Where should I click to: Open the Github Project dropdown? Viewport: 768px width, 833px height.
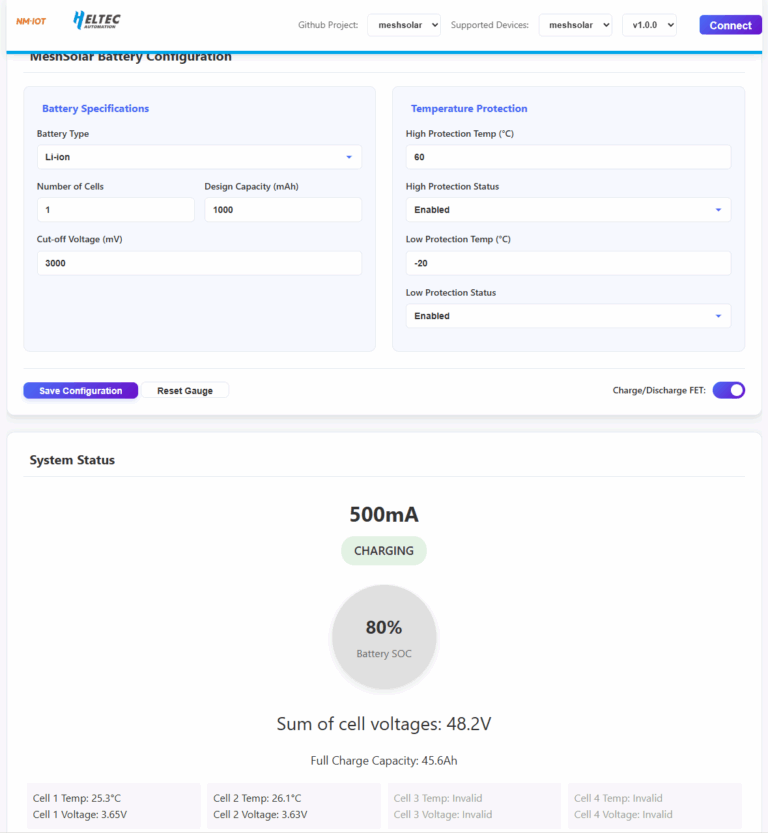point(403,25)
